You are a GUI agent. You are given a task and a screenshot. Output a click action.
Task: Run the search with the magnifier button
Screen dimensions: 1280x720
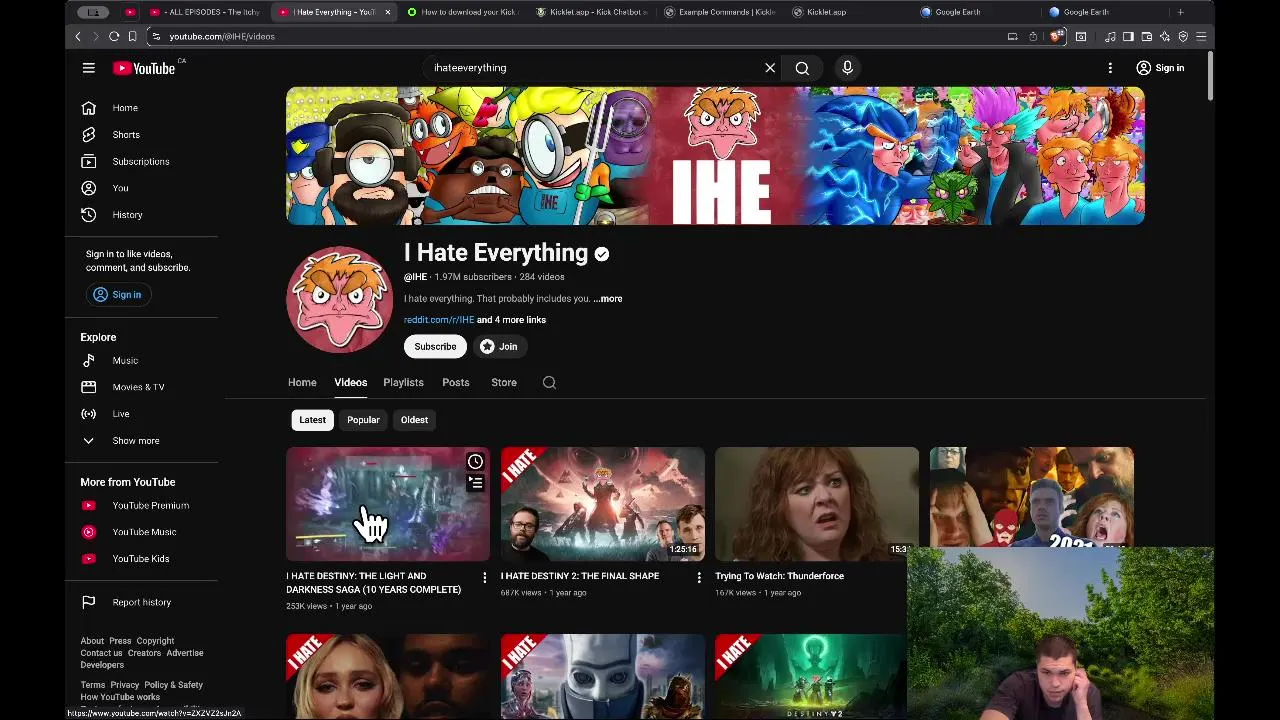(x=802, y=68)
